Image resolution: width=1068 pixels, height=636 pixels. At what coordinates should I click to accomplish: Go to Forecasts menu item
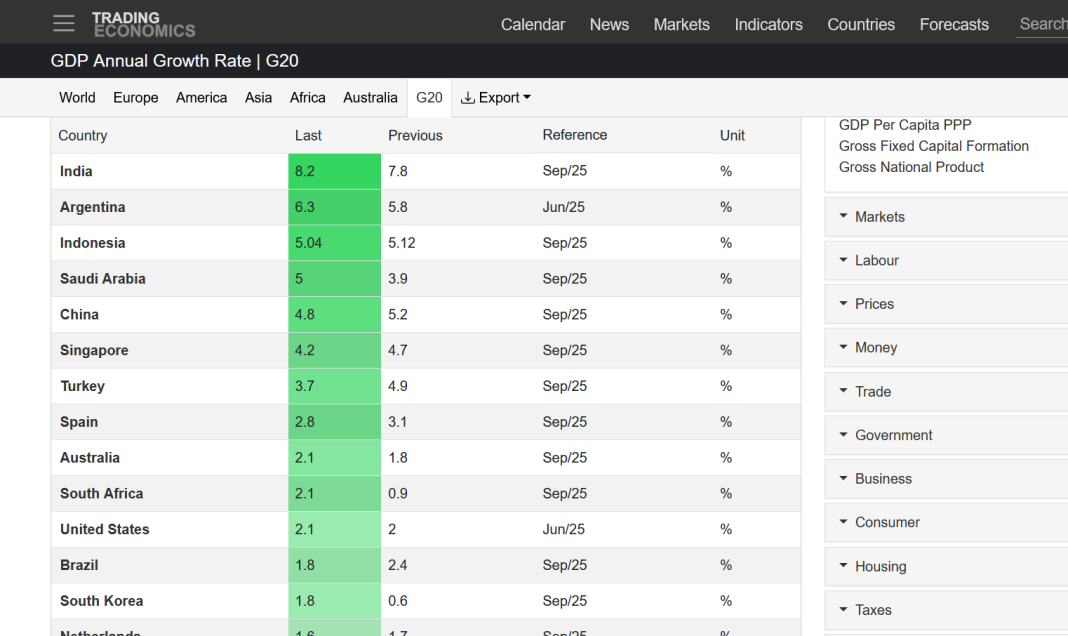[x=954, y=25]
